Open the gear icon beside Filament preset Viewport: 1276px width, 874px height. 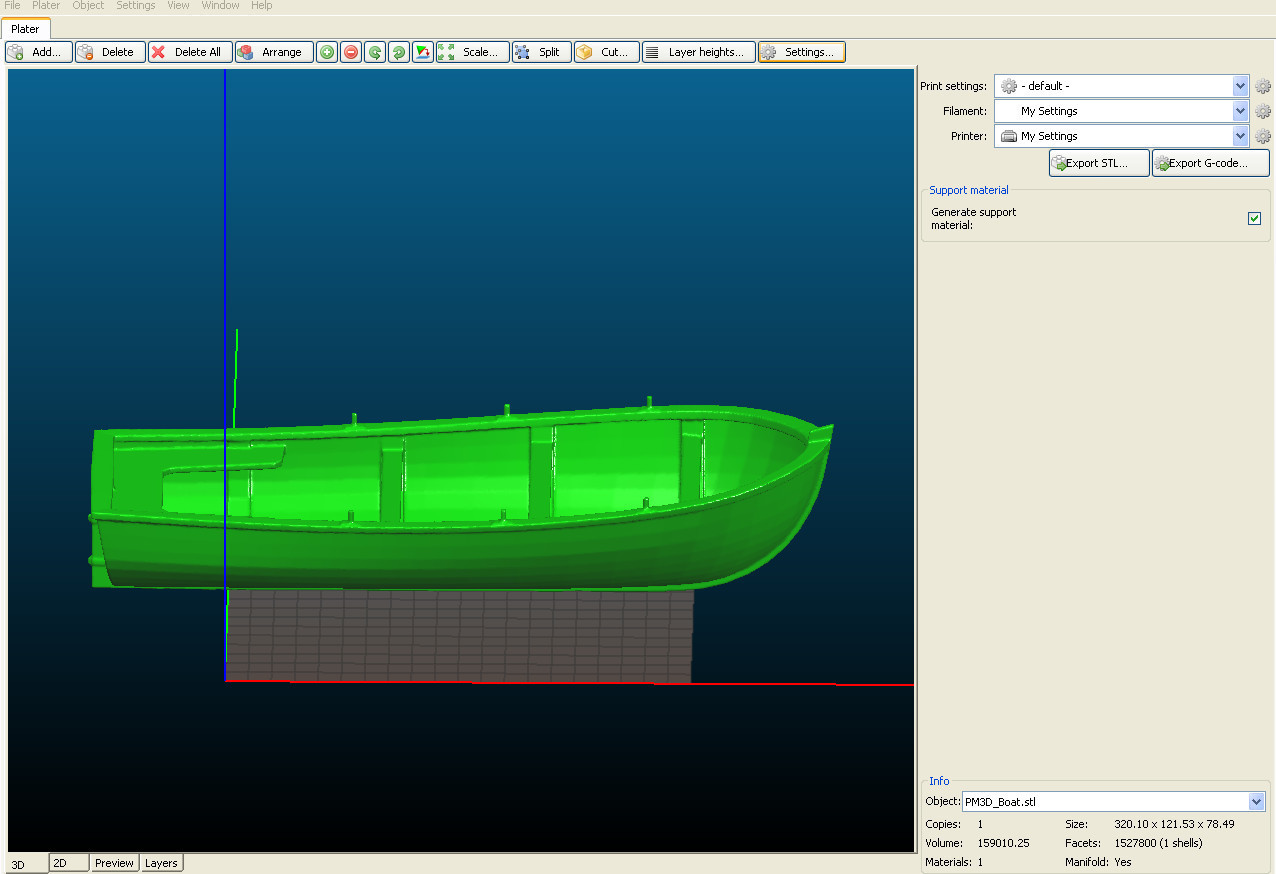1263,111
